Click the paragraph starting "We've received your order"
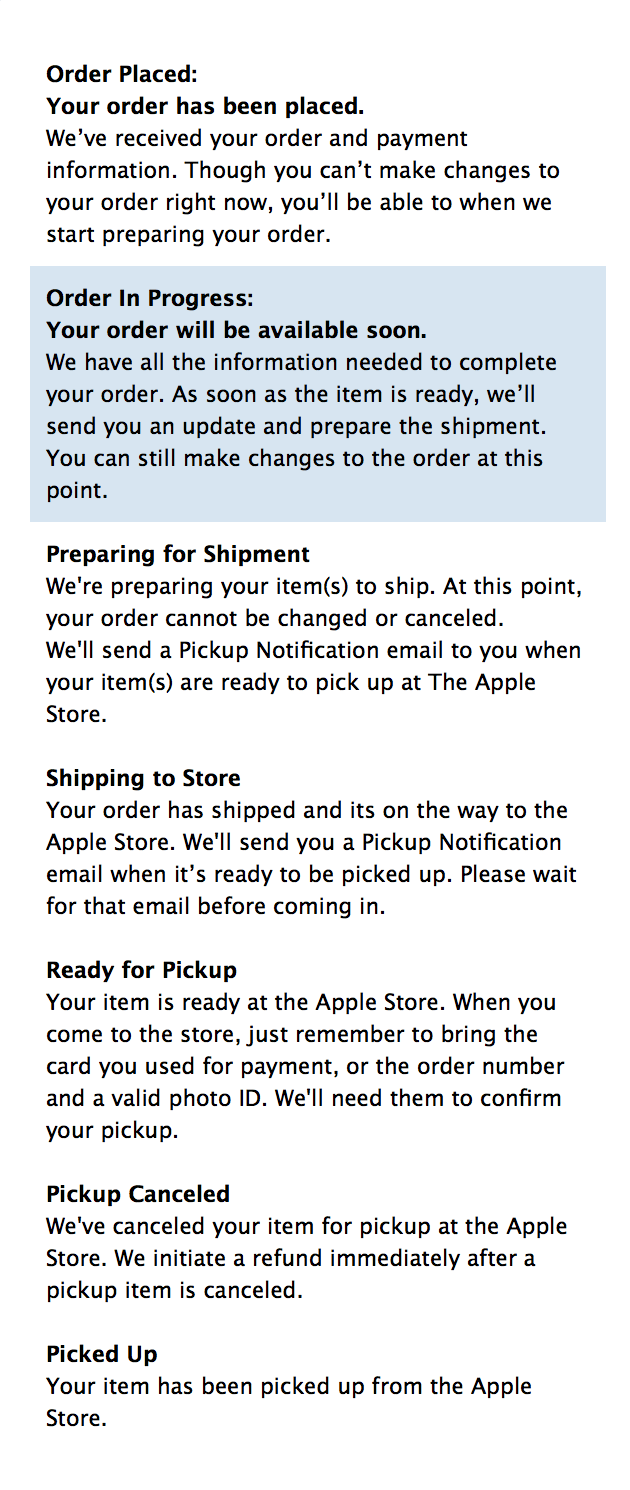 (x=302, y=185)
